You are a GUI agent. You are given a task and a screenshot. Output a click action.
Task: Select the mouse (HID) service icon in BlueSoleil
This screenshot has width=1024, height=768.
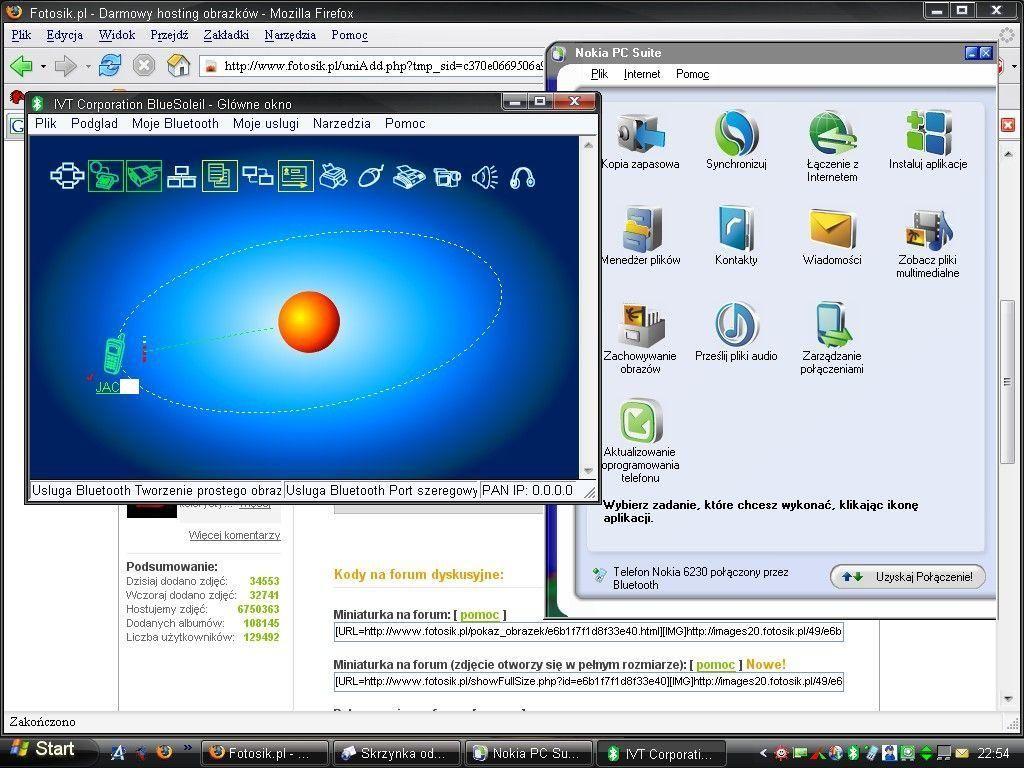pos(371,176)
